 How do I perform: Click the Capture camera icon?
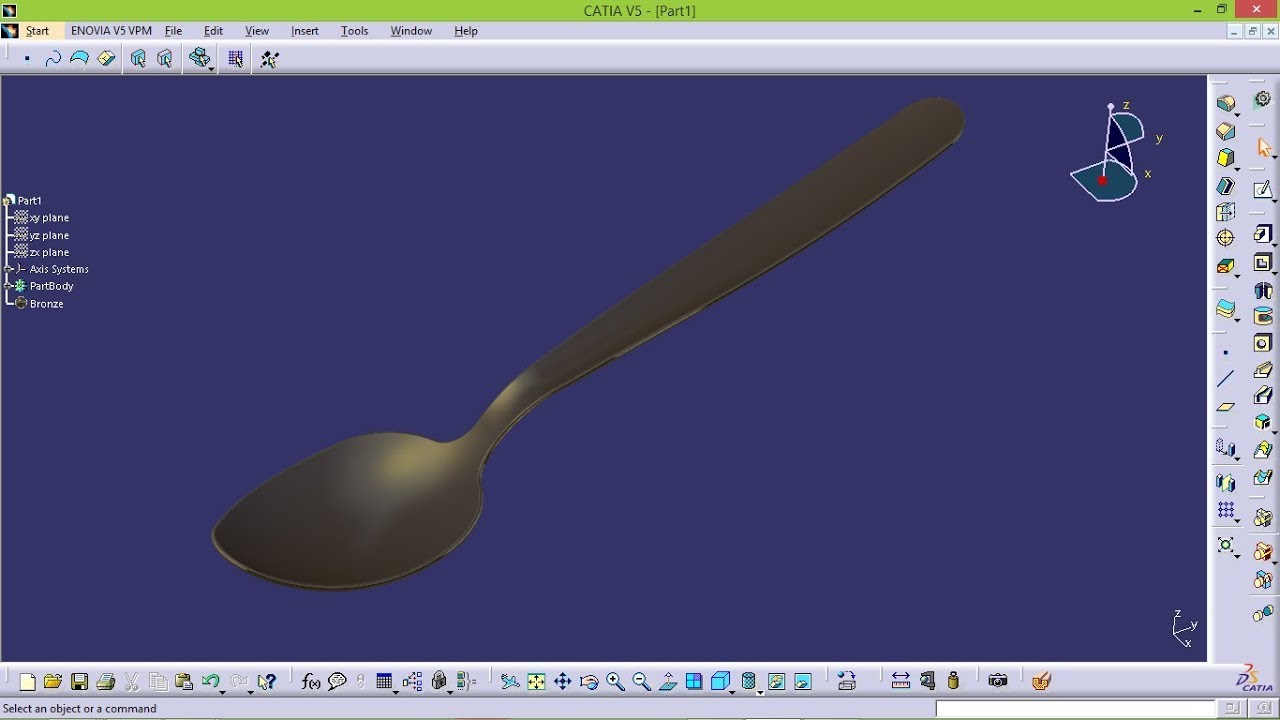[997, 682]
